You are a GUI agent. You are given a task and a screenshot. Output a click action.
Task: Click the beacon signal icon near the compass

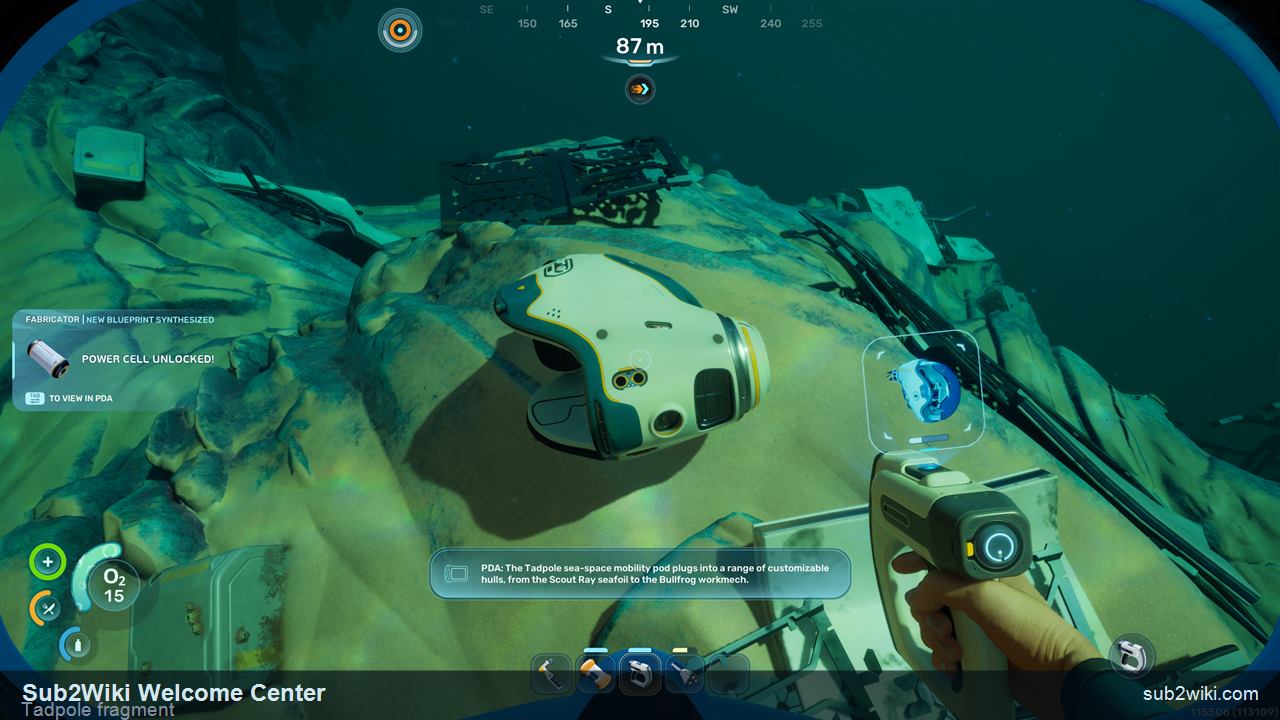tap(399, 30)
